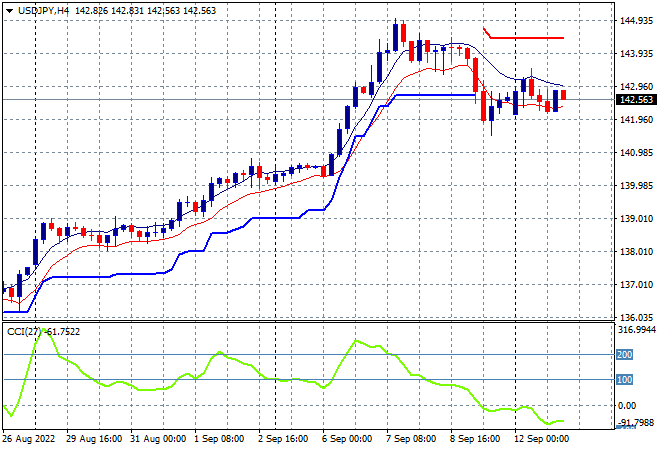Click price axis label 141.960
This screenshot has height=450, width=660.
pyautogui.click(x=636, y=120)
